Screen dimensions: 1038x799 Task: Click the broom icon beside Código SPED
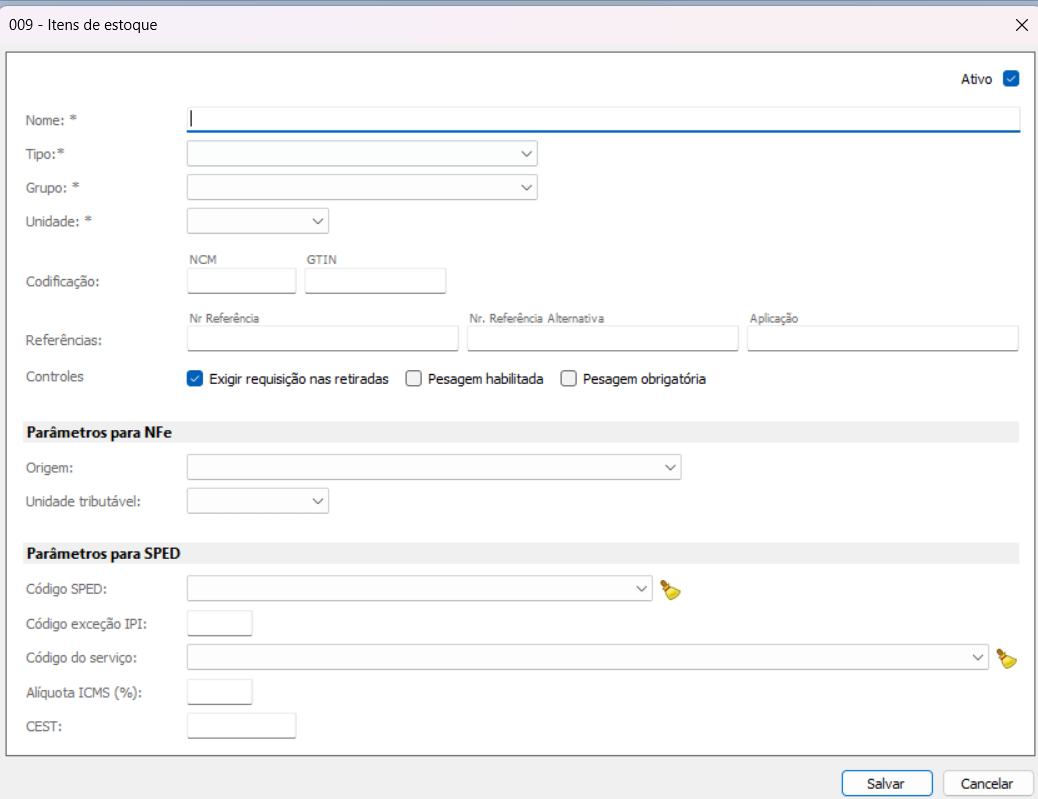[x=670, y=590]
